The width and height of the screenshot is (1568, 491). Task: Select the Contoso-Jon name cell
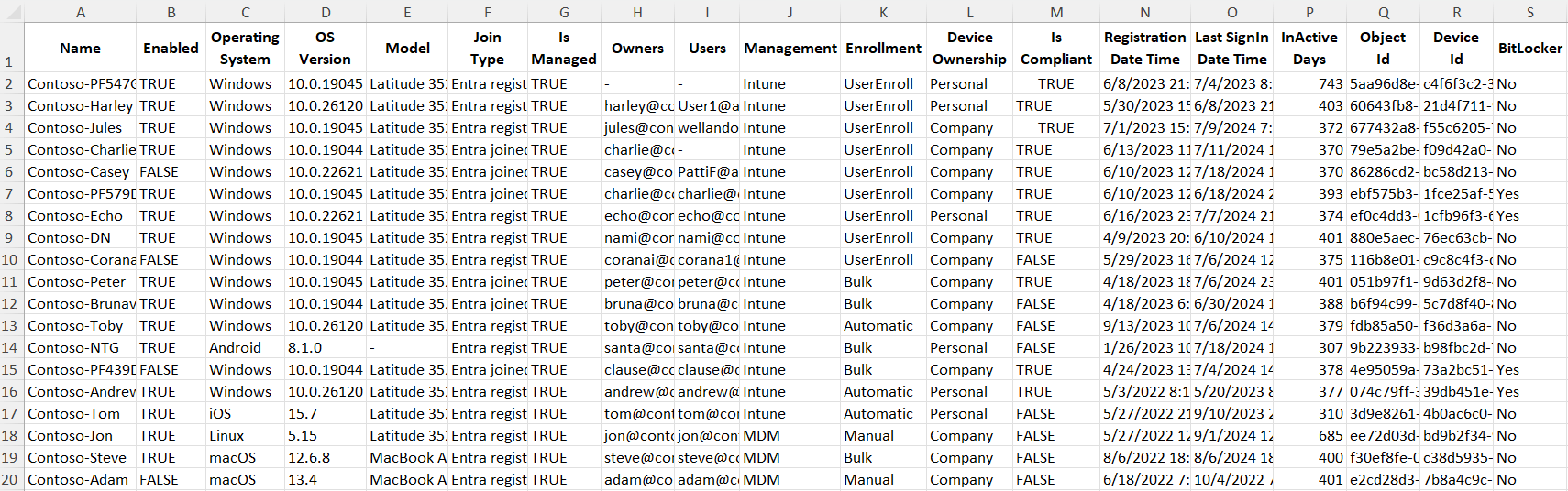click(81, 435)
